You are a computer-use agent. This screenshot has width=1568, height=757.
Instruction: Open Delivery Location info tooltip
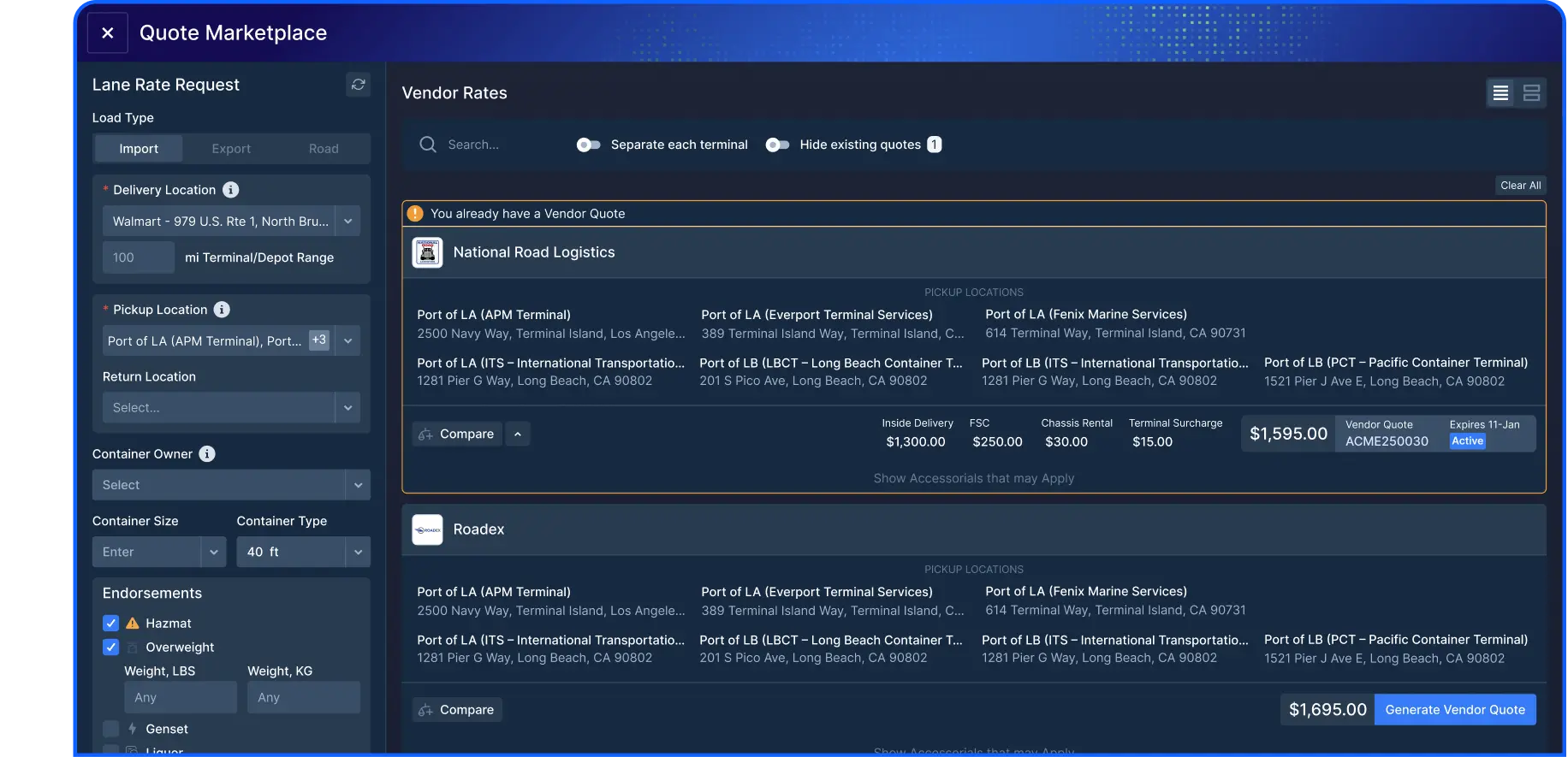click(231, 190)
